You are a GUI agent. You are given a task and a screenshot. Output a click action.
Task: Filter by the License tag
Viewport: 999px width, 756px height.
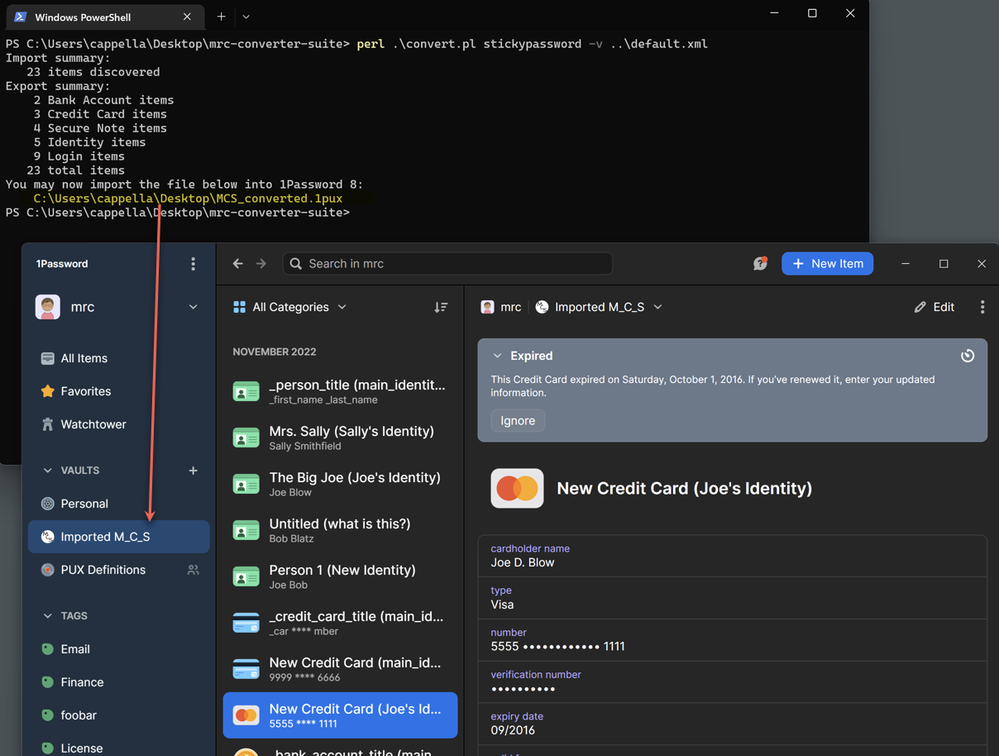[x=119, y=748]
